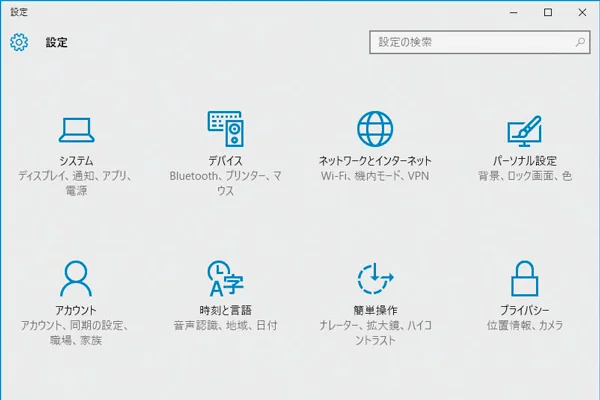600x400 pixels.
Task: Select the パーソナル設定 label
Action: pos(525,160)
